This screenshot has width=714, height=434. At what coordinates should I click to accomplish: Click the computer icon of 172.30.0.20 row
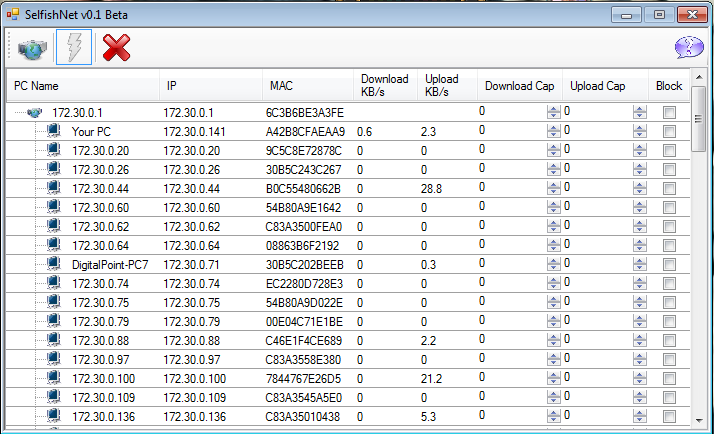[54, 150]
